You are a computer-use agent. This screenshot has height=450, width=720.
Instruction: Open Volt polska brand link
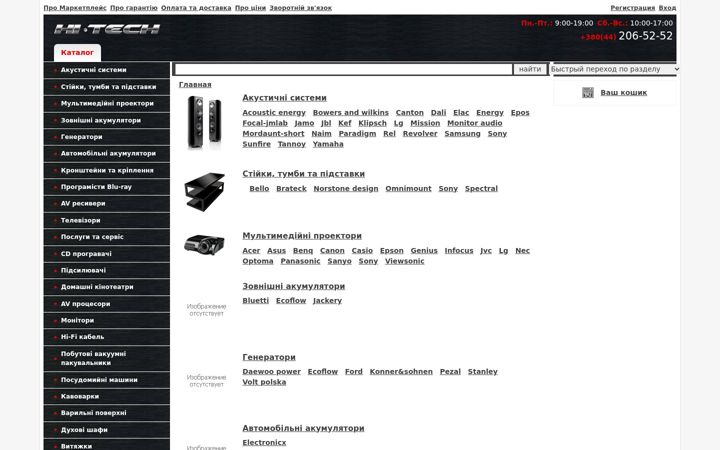(264, 382)
